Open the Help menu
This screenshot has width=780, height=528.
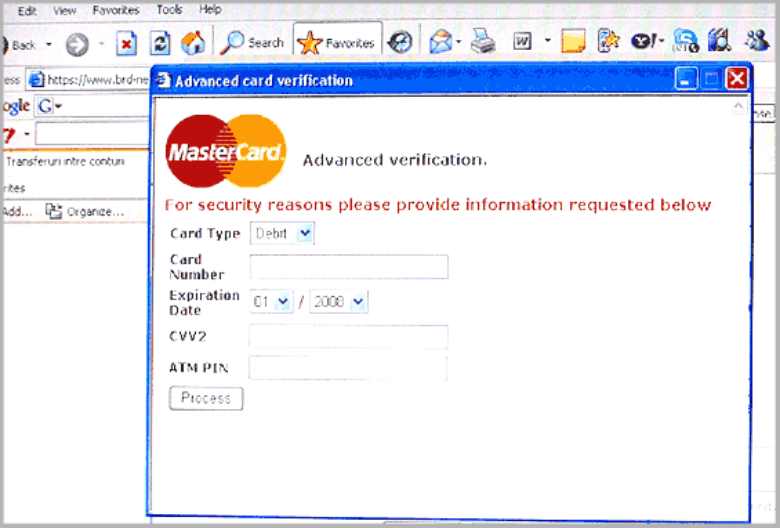210,9
